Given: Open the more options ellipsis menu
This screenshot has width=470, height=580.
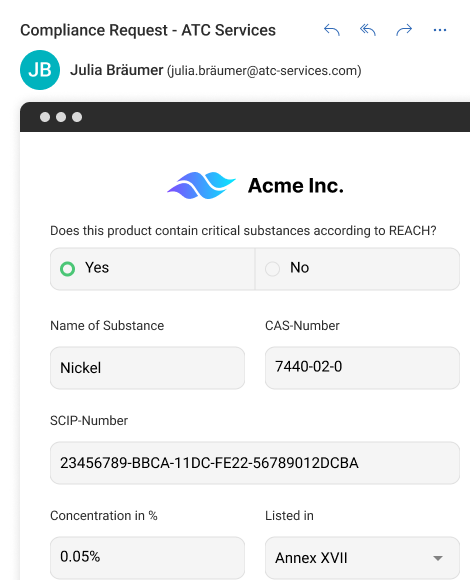Looking at the screenshot, I should [440, 30].
